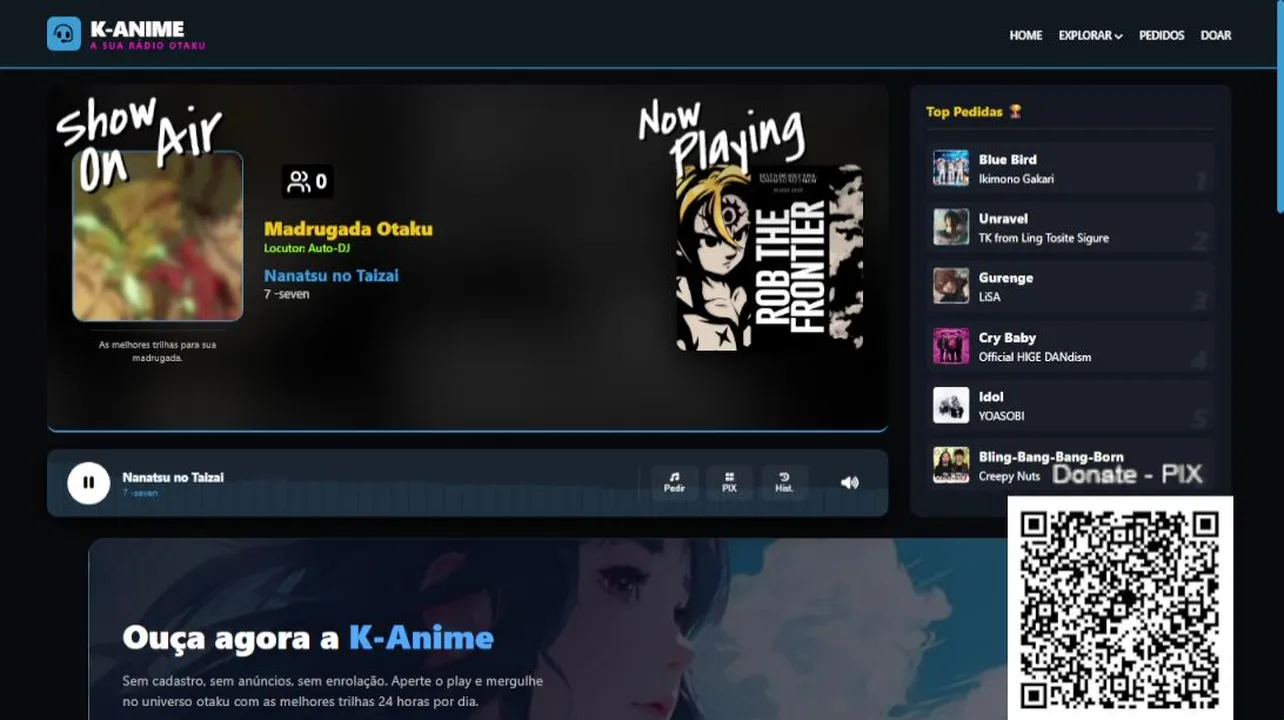Click the Cry Baby song title
This screenshot has height=720, width=1284.
1007,338
